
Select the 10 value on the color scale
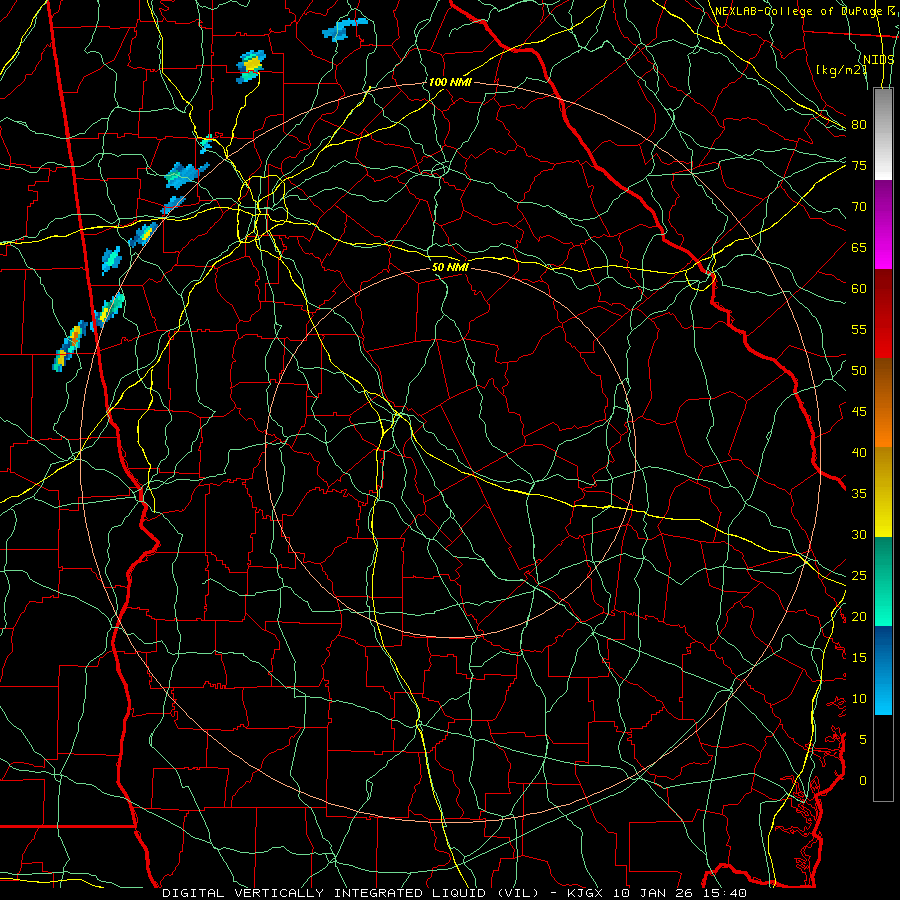pos(859,699)
